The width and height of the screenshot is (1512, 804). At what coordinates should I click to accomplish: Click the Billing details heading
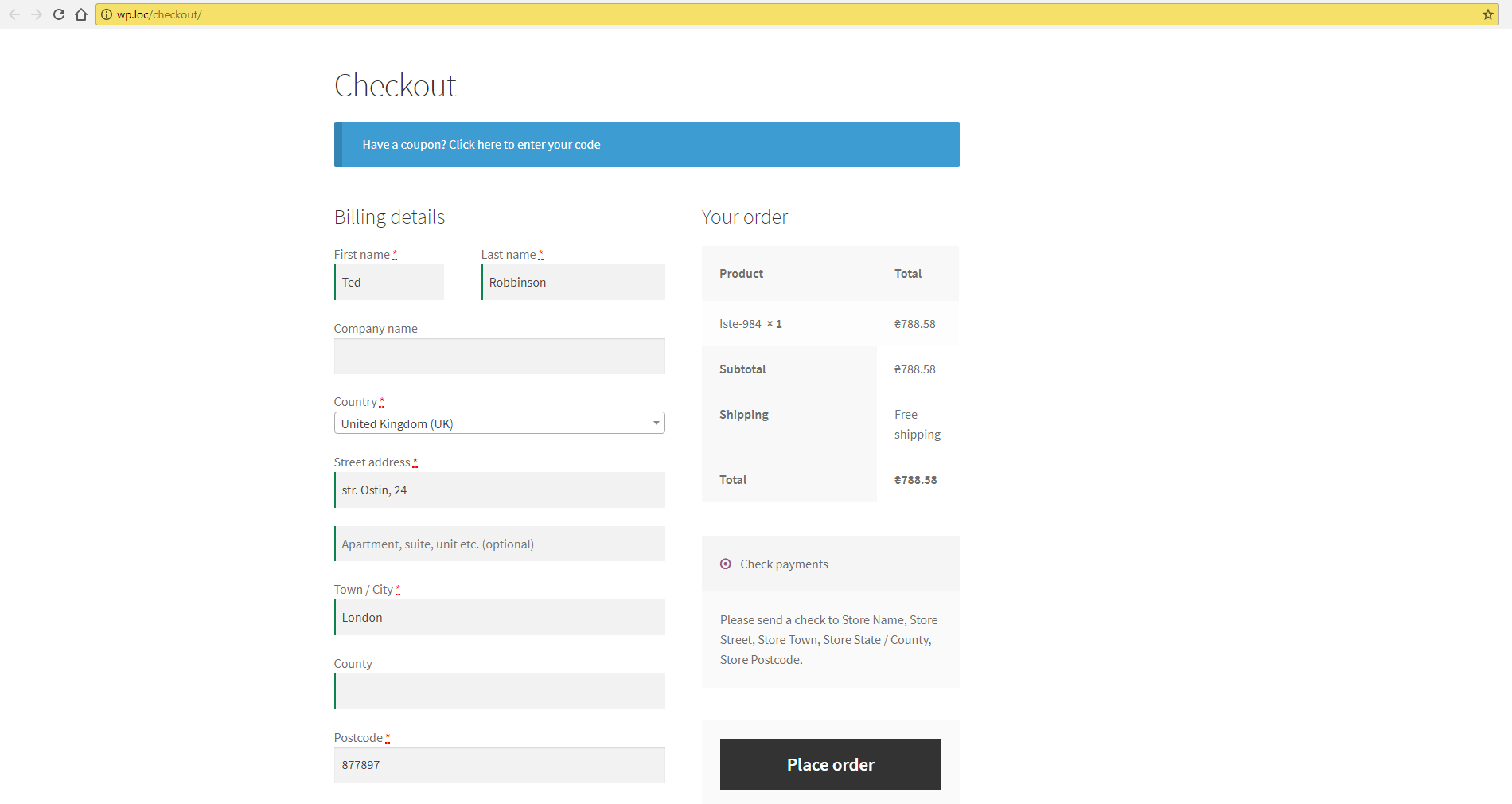pyautogui.click(x=389, y=217)
